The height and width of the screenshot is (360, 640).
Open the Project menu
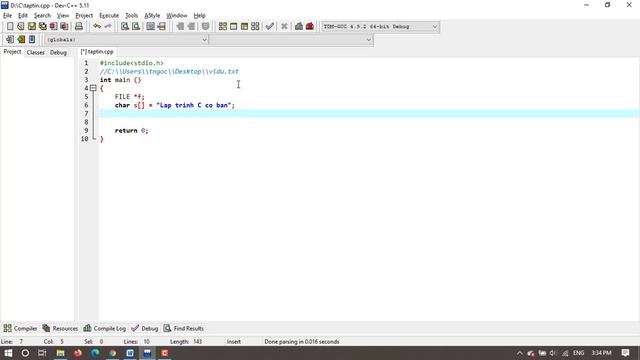[x=84, y=16]
